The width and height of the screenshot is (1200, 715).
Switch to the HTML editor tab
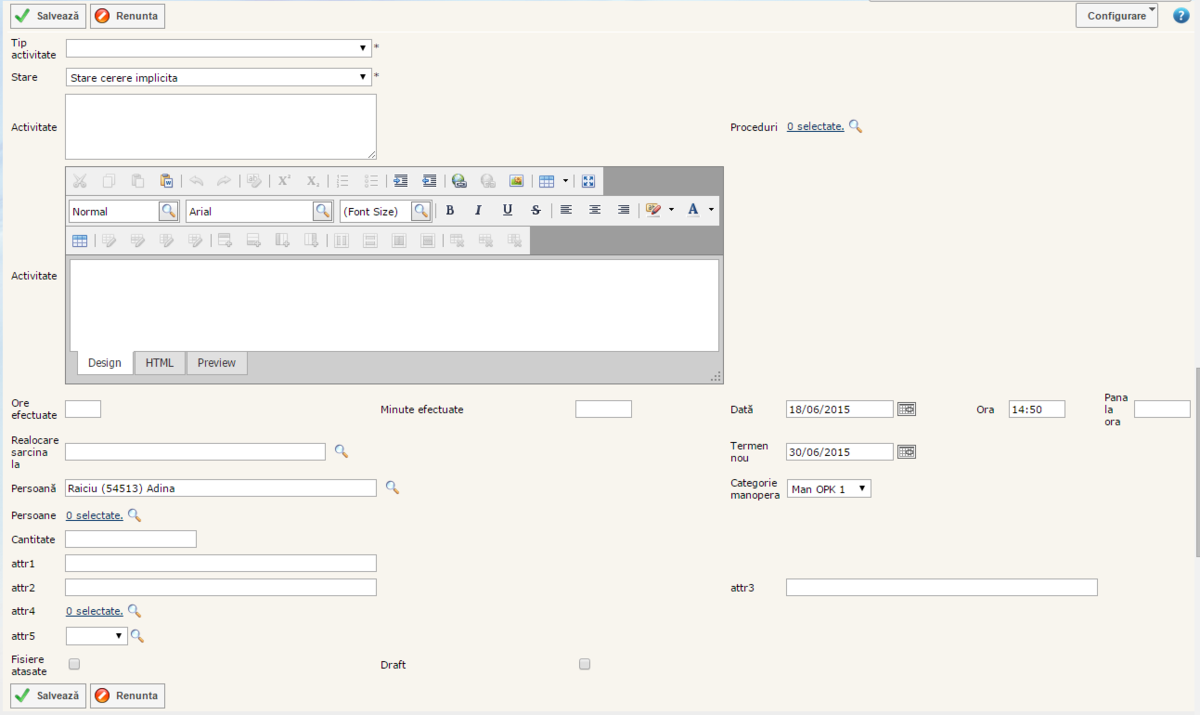(x=159, y=363)
